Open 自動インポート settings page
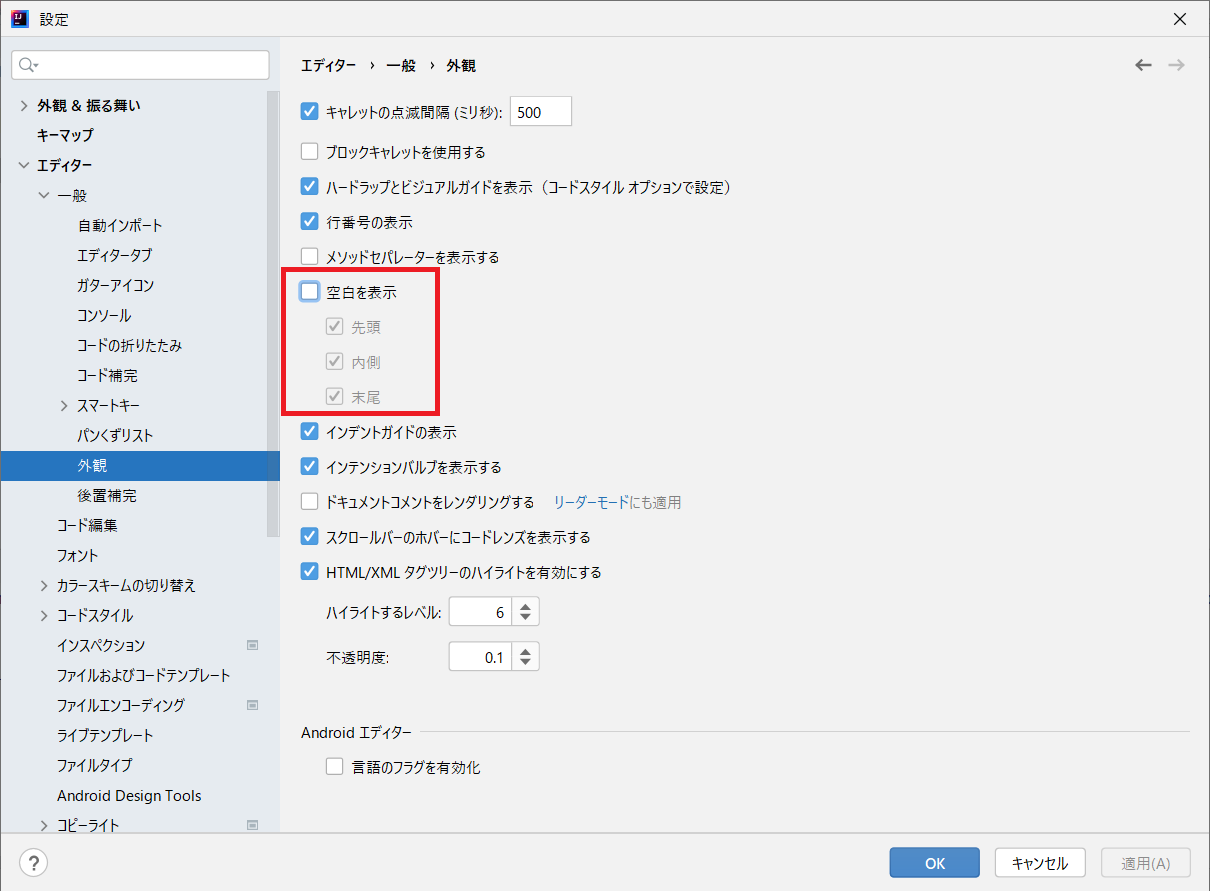The height and width of the screenshot is (891, 1210). pyautogui.click(x=120, y=225)
